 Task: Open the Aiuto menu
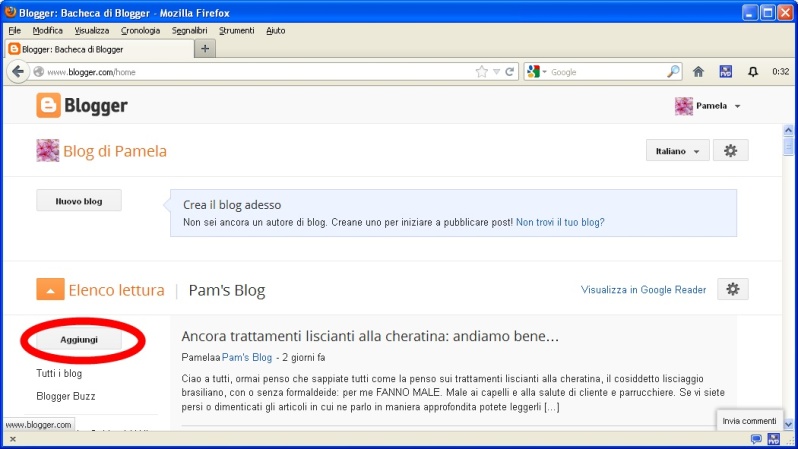coord(275,31)
